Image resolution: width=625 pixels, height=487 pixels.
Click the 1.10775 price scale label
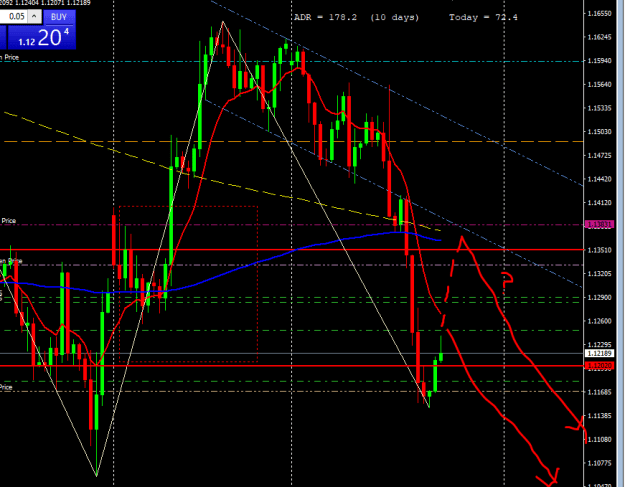599,463
